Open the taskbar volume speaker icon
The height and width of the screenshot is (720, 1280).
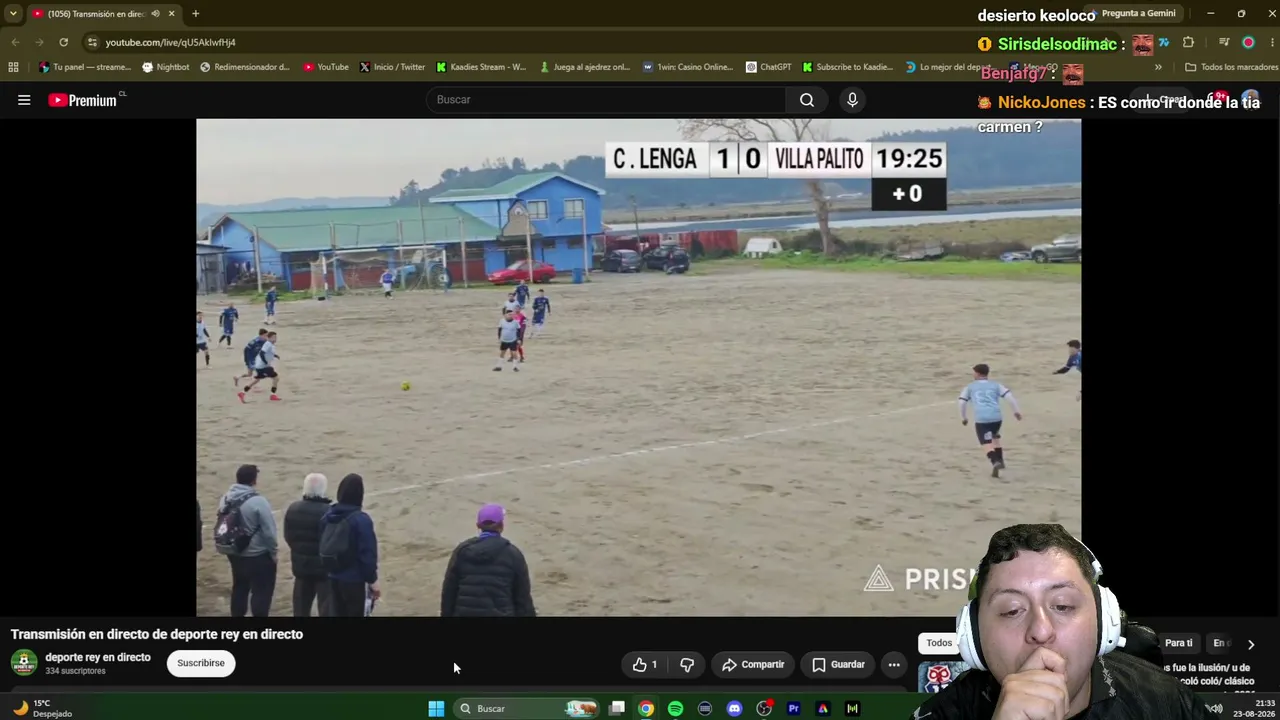pyautogui.click(x=1214, y=708)
